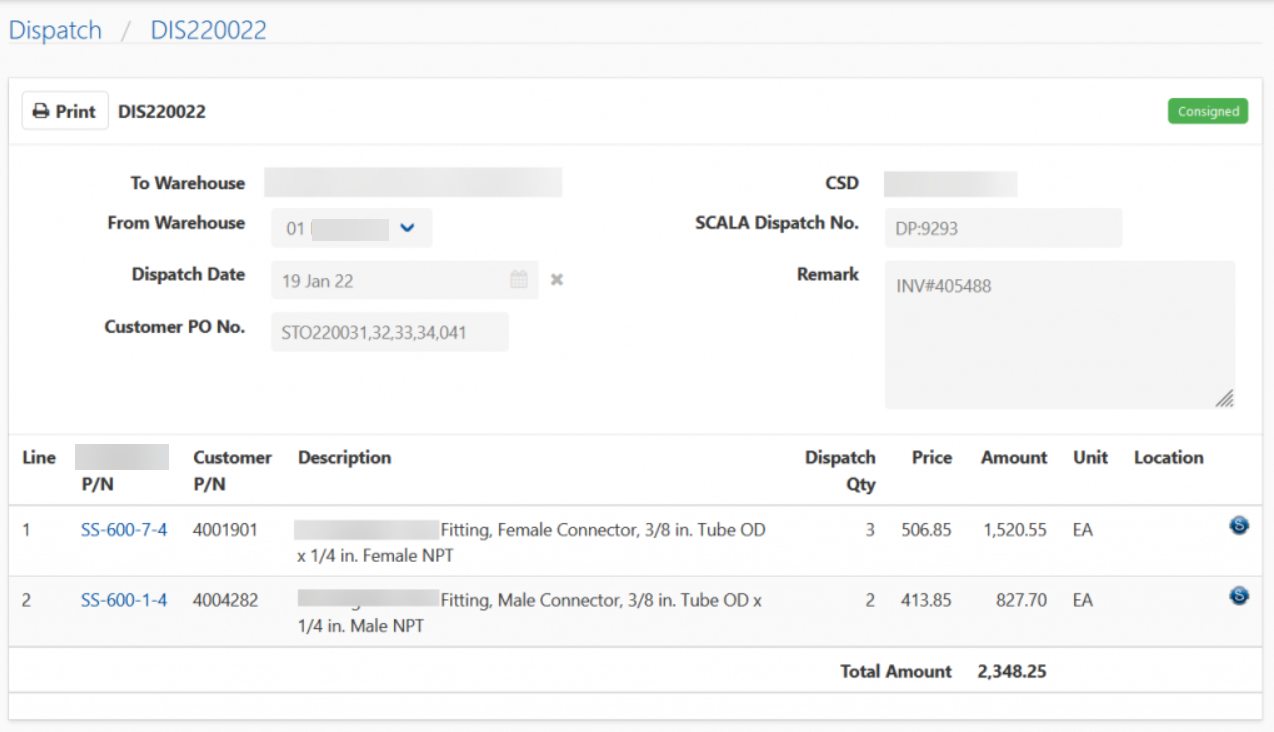The width and height of the screenshot is (1274, 732).
Task: Click the Consigned status badge
Action: pyautogui.click(x=1208, y=112)
